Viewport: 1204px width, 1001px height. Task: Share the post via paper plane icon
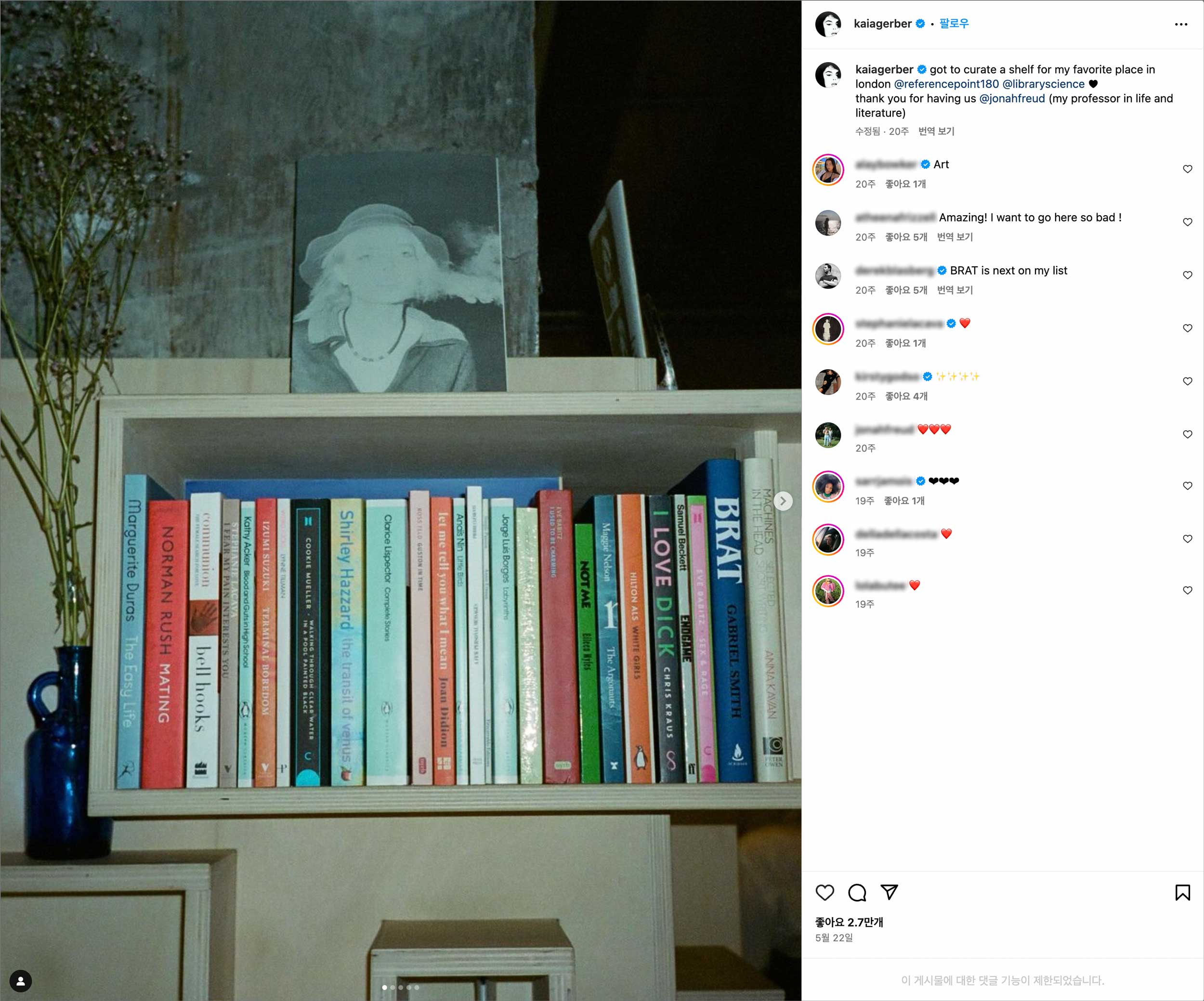tap(889, 892)
